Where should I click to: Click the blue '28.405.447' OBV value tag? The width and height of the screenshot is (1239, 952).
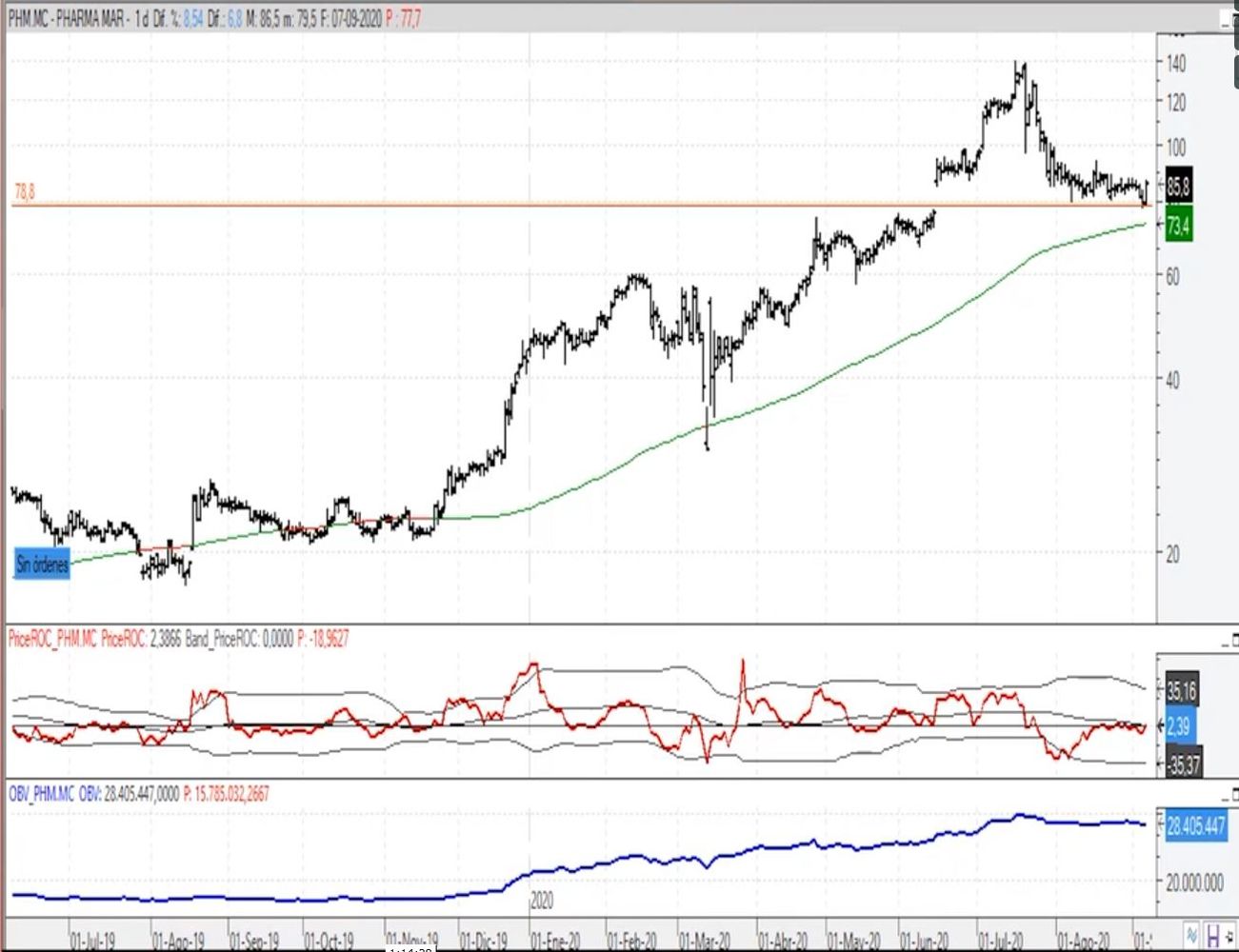[1196, 826]
